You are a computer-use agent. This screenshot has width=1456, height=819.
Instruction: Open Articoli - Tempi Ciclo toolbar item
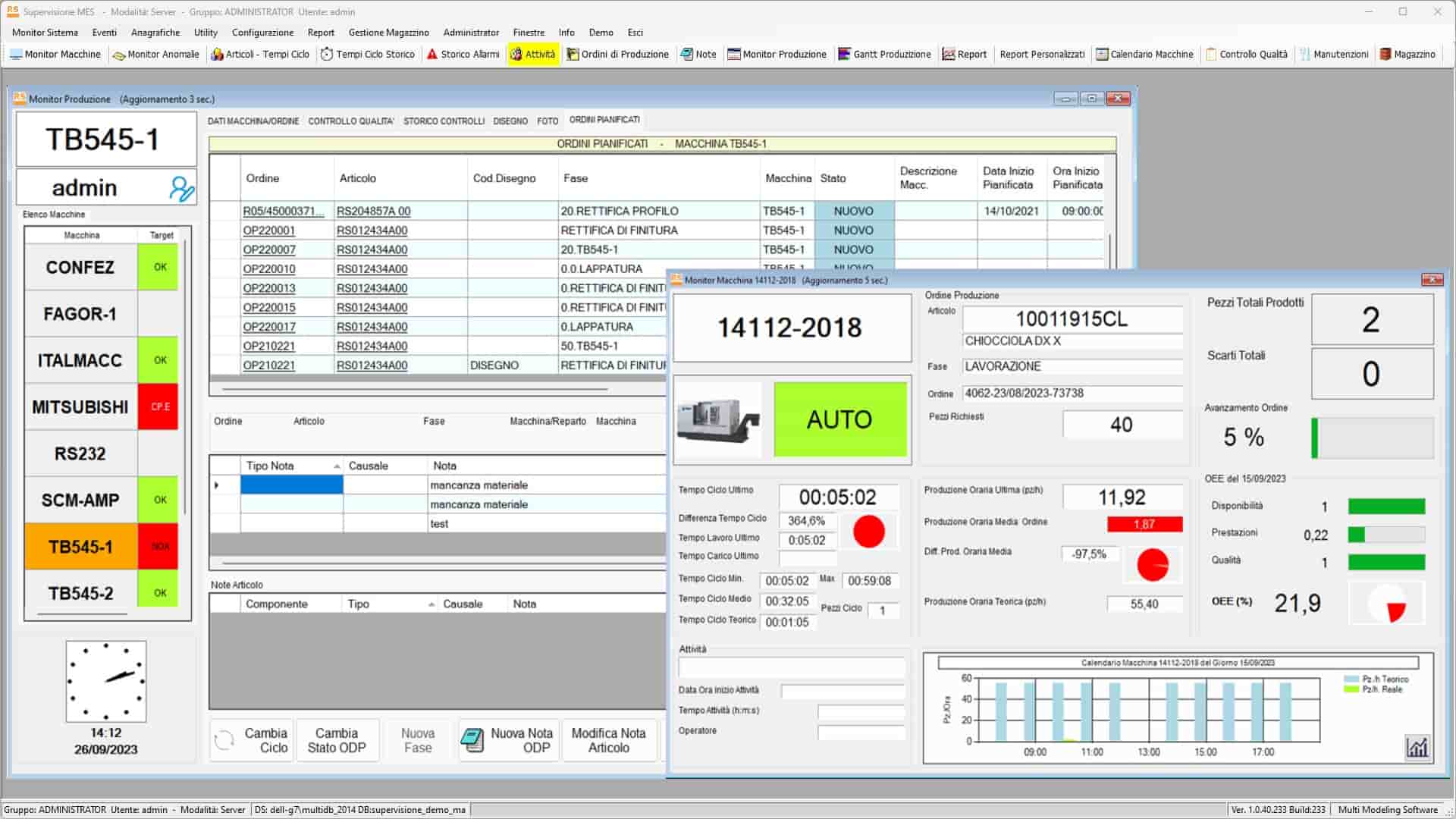[260, 55]
